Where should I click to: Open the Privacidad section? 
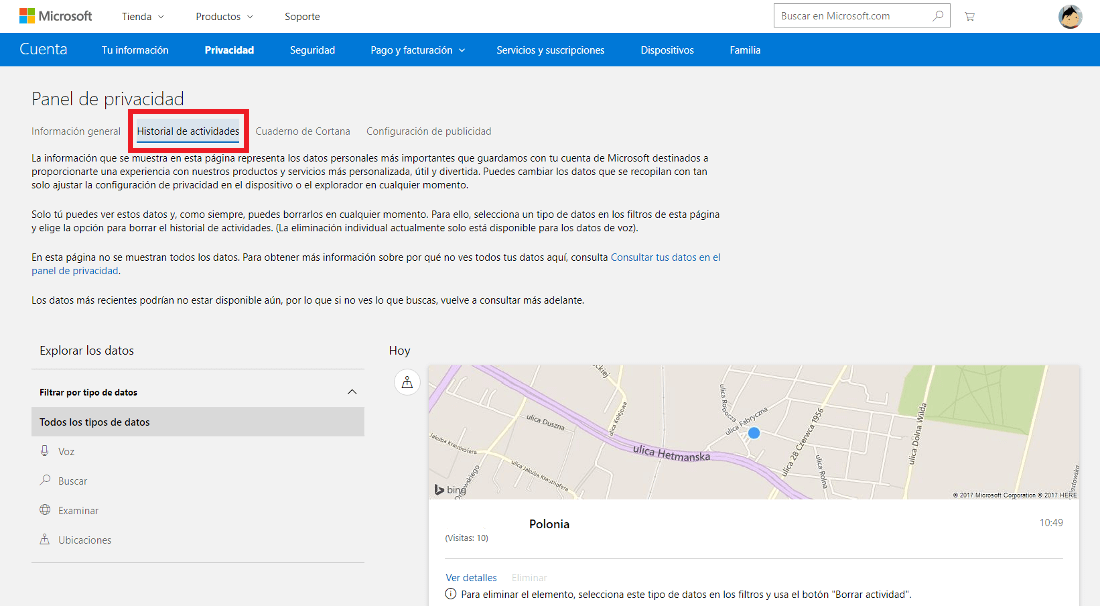(229, 50)
